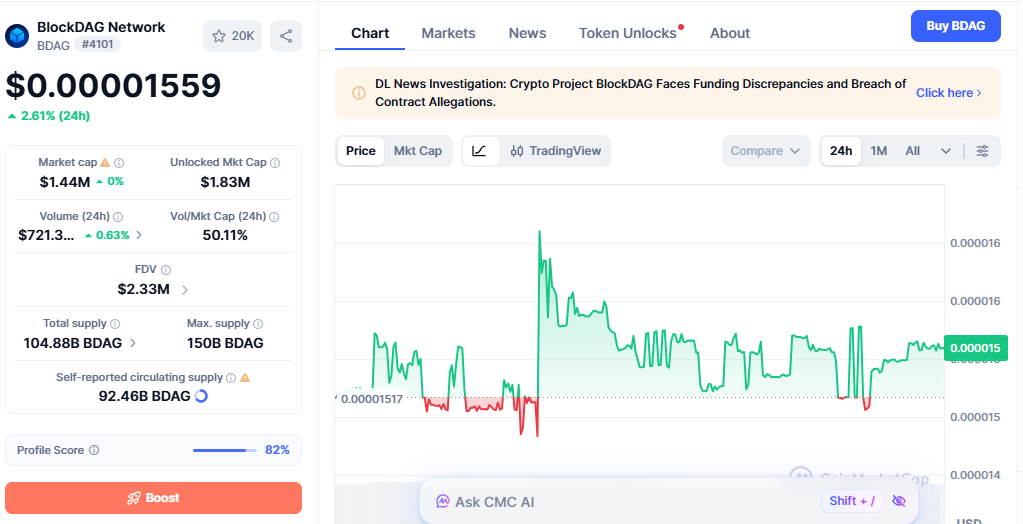1023x524 pixels.
Task: Click the 150B BDAG max supply value
Action: [225, 343]
